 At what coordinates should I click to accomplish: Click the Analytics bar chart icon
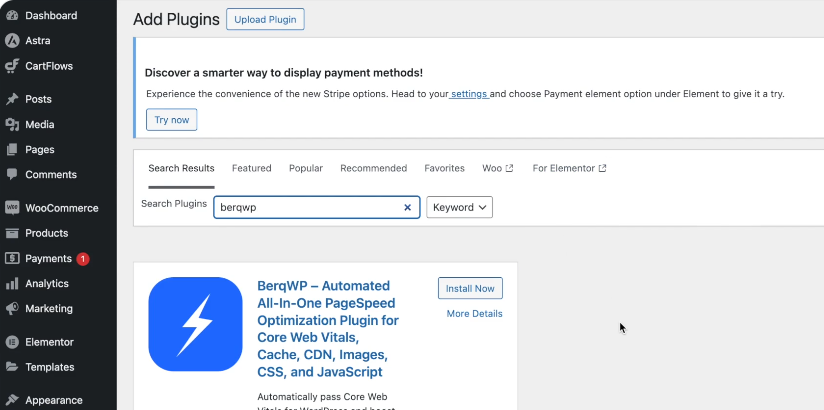[x=12, y=284]
